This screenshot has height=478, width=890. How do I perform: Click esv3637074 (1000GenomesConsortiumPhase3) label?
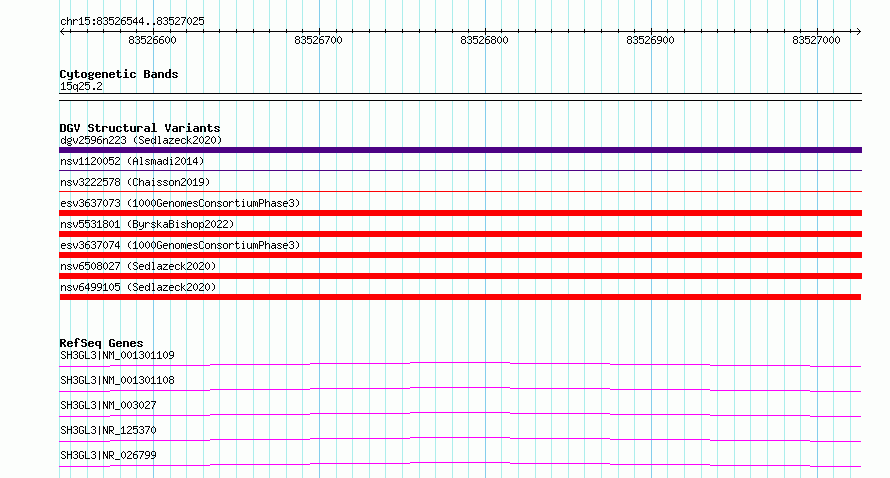[x=180, y=245]
